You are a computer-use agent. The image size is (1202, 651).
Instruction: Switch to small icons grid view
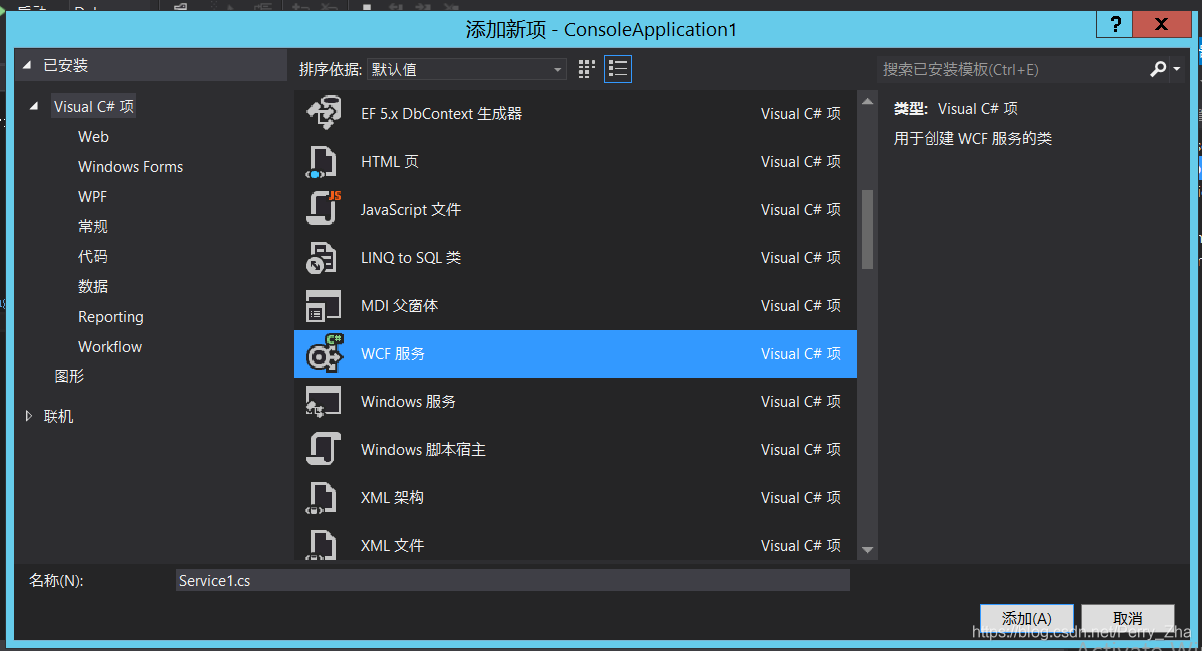[587, 69]
